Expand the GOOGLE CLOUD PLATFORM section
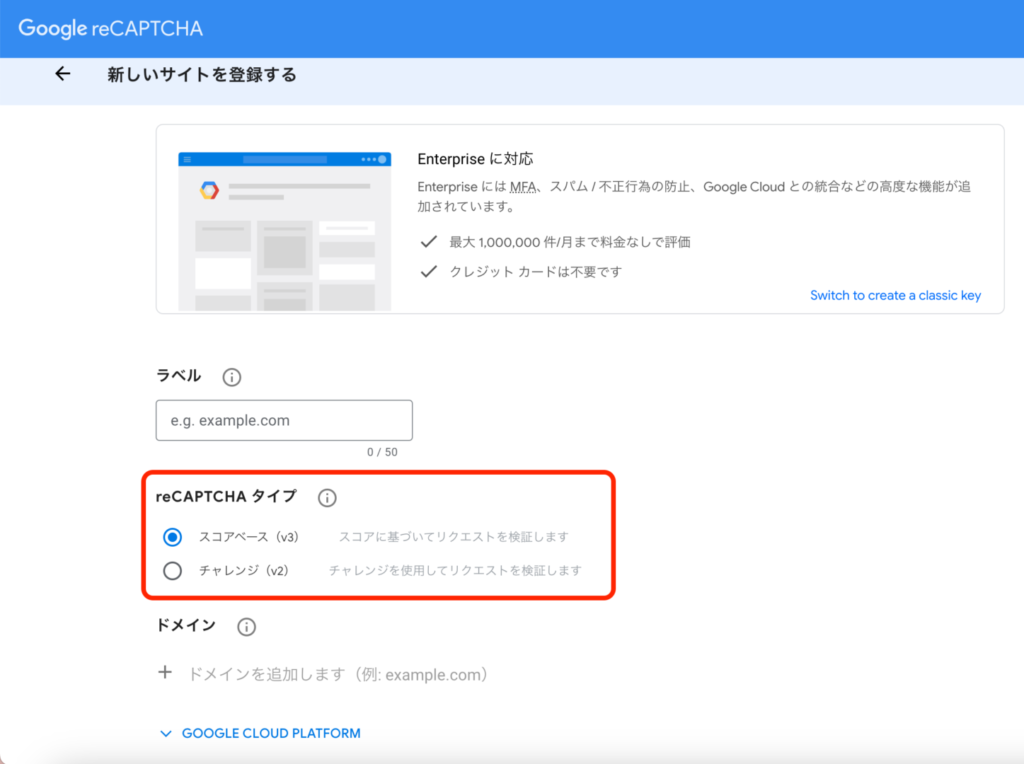The width and height of the screenshot is (1024, 764). click(261, 733)
